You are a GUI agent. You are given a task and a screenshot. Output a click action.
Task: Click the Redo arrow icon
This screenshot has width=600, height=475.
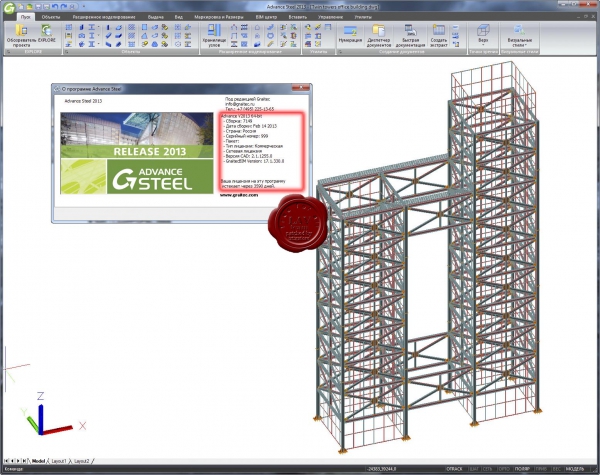(x=64, y=7)
